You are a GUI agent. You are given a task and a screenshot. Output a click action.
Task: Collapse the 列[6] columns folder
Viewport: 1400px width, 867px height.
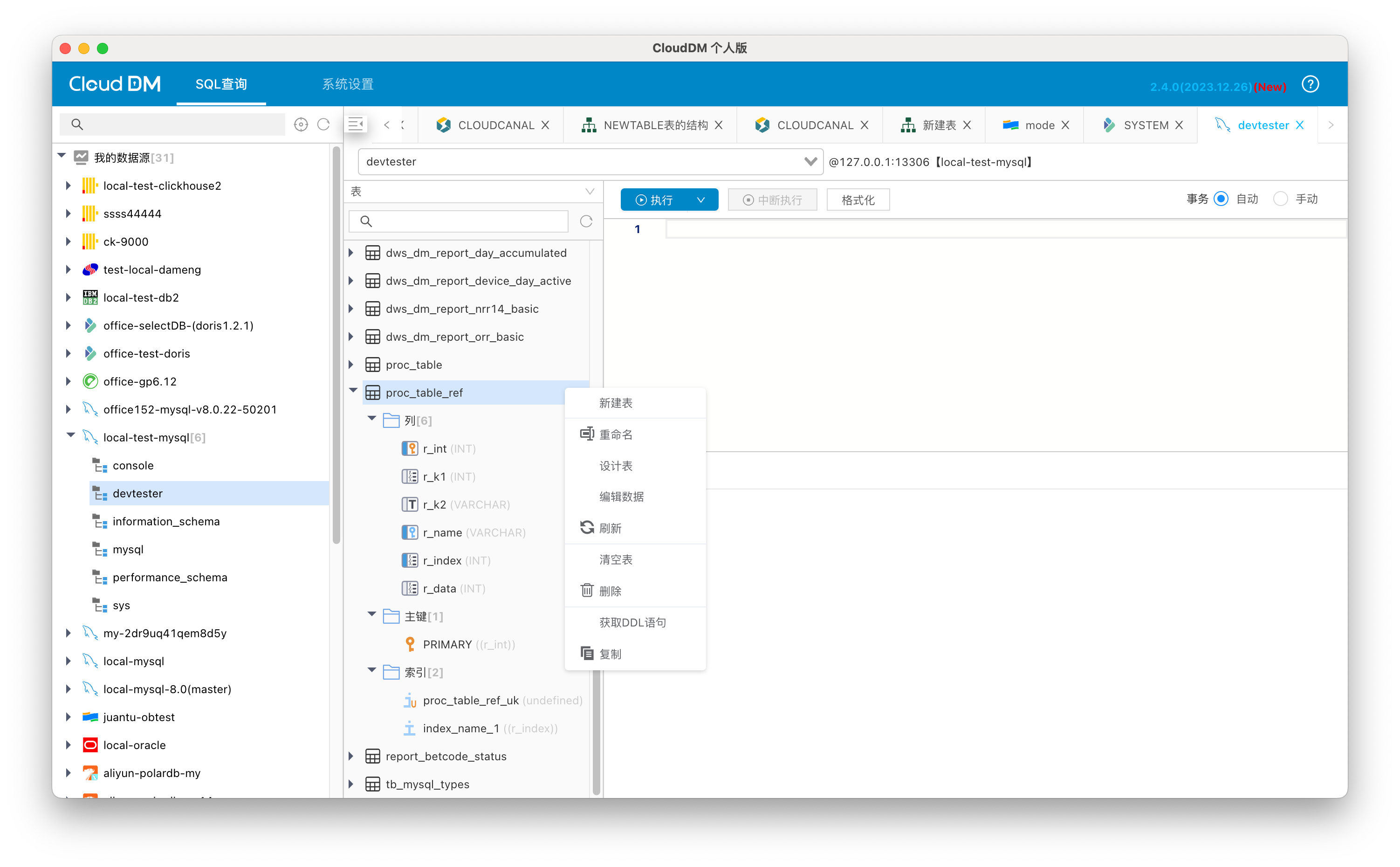click(372, 419)
